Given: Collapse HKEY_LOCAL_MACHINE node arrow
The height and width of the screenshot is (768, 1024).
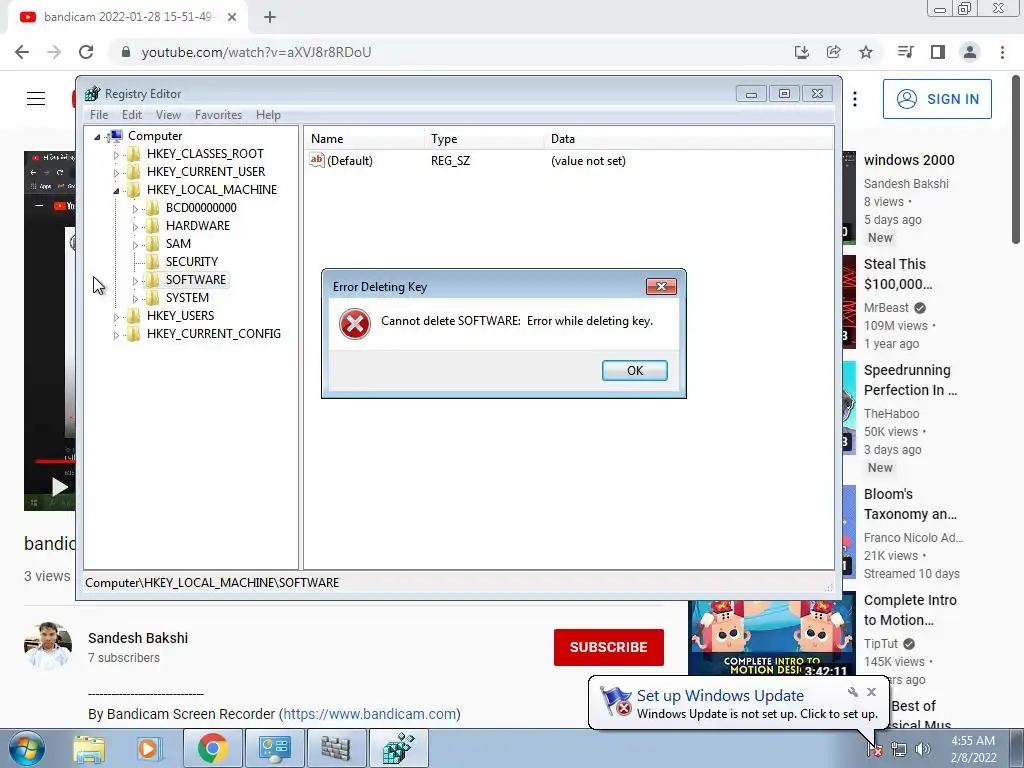Looking at the screenshot, I should point(116,191).
